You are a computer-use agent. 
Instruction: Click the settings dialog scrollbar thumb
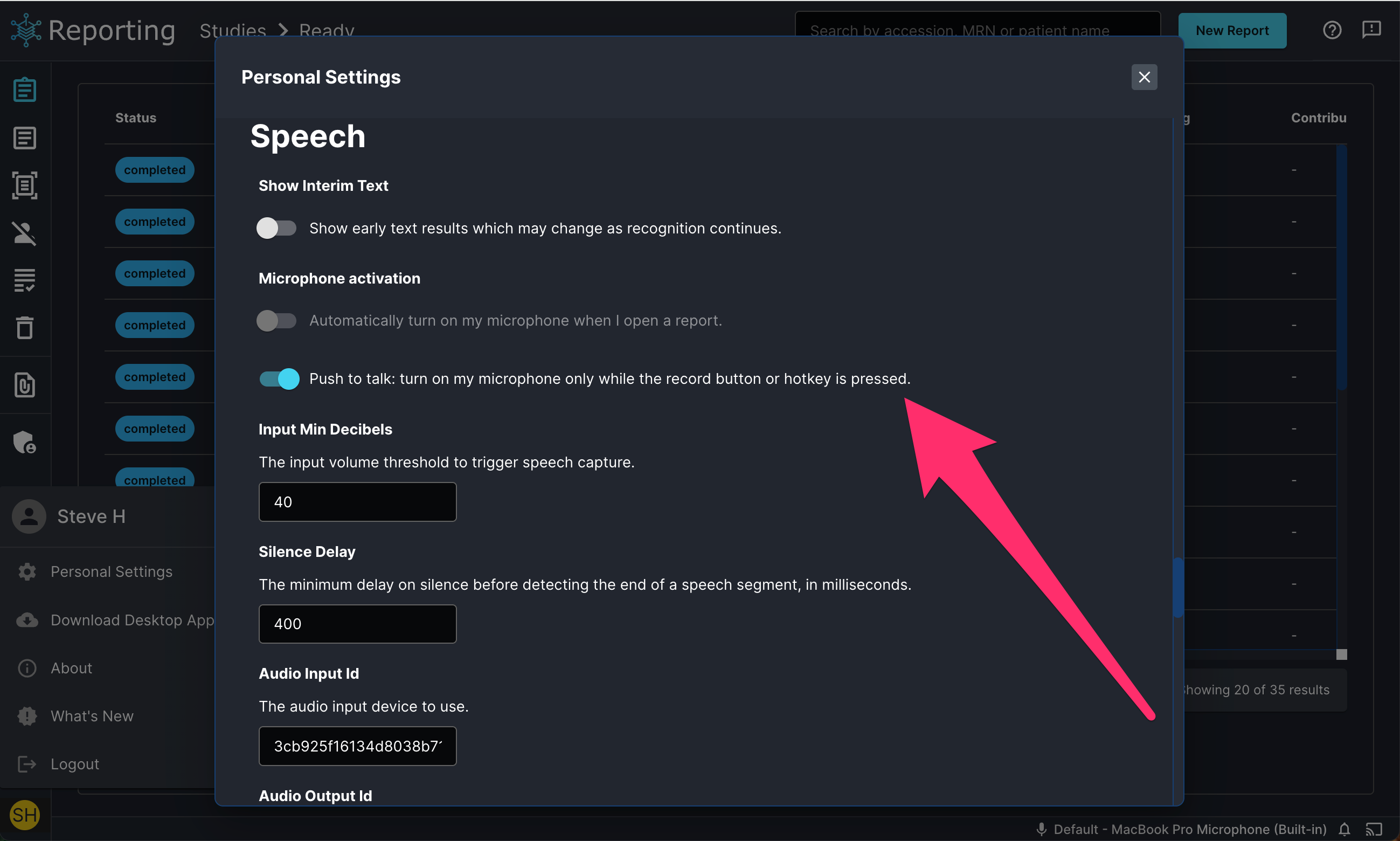(x=1178, y=588)
